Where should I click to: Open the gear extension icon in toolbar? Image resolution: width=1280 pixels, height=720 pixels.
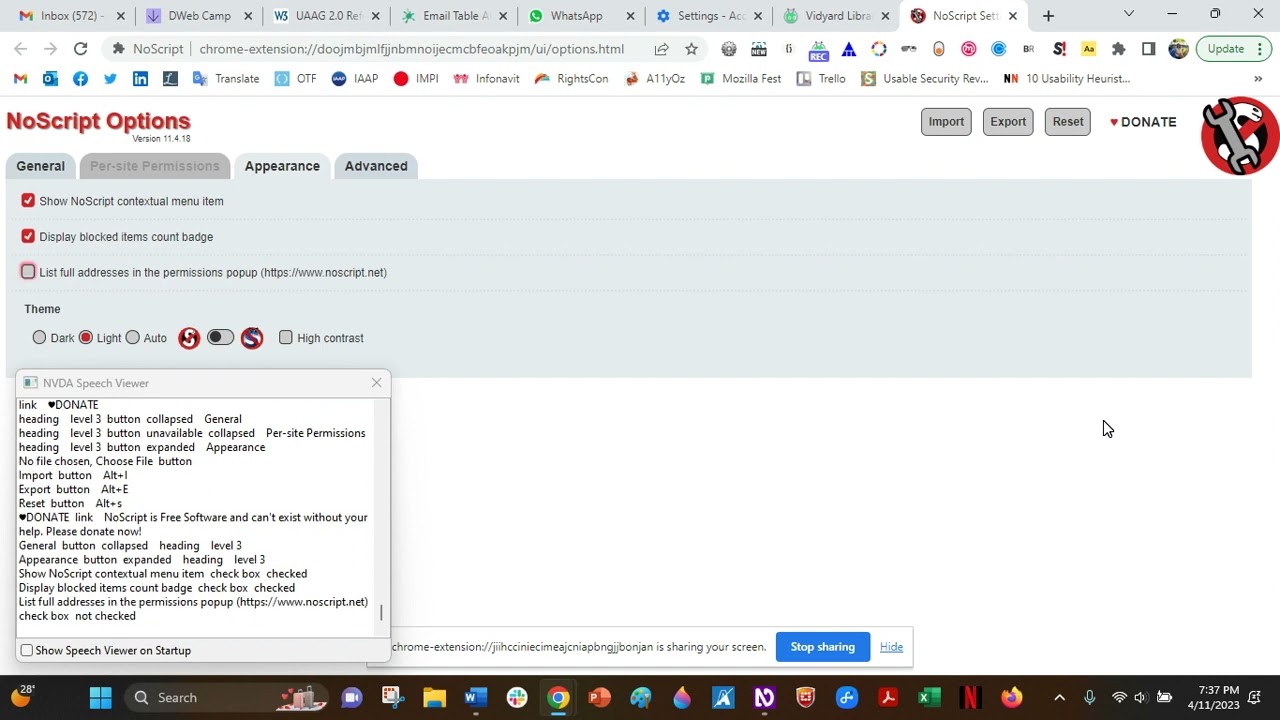pyautogui.click(x=729, y=49)
